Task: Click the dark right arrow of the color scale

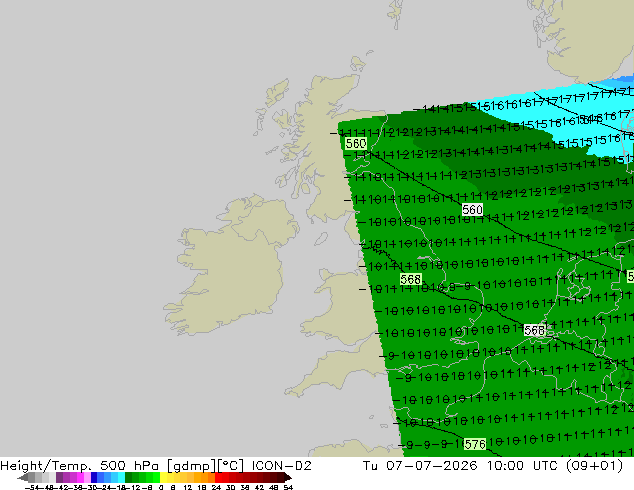Action: [x=288, y=477]
